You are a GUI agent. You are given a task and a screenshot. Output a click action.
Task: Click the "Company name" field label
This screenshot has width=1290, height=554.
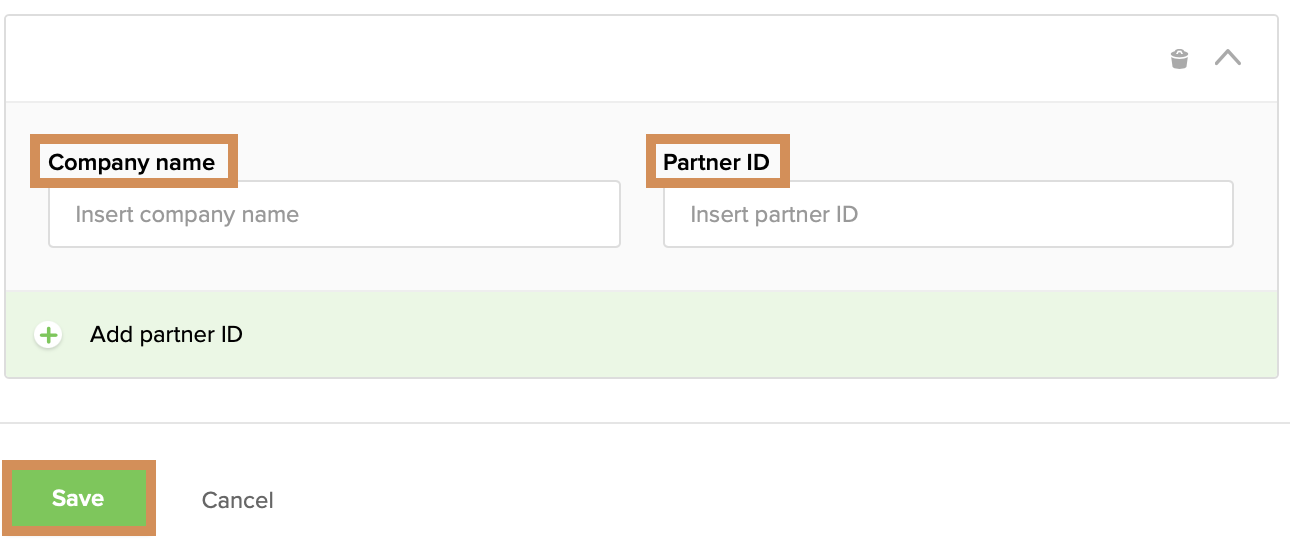click(132, 162)
